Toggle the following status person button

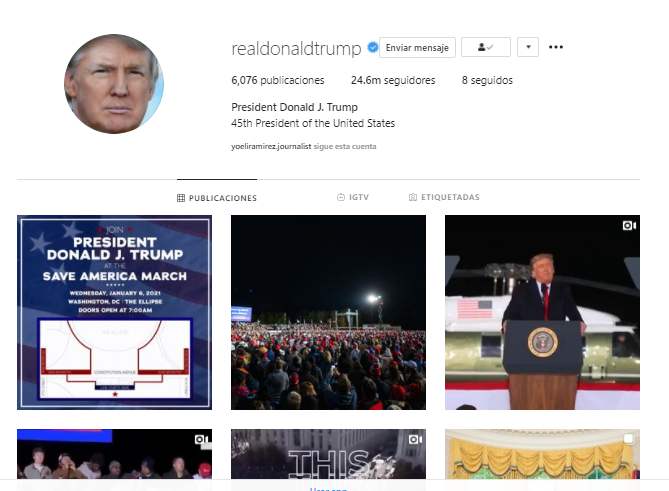click(x=486, y=47)
